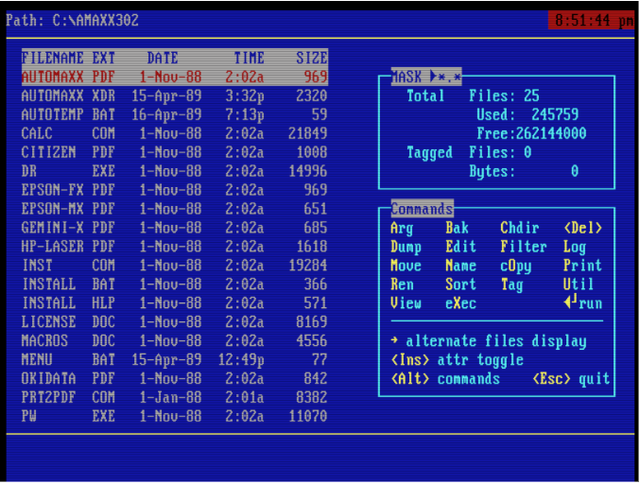The width and height of the screenshot is (640, 484).
Task: Click the Tag command
Action: [x=512, y=284]
